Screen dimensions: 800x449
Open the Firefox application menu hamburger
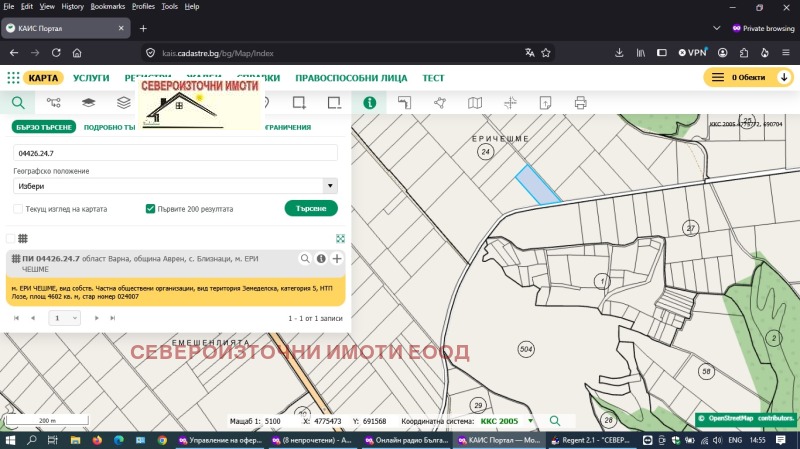[786, 53]
